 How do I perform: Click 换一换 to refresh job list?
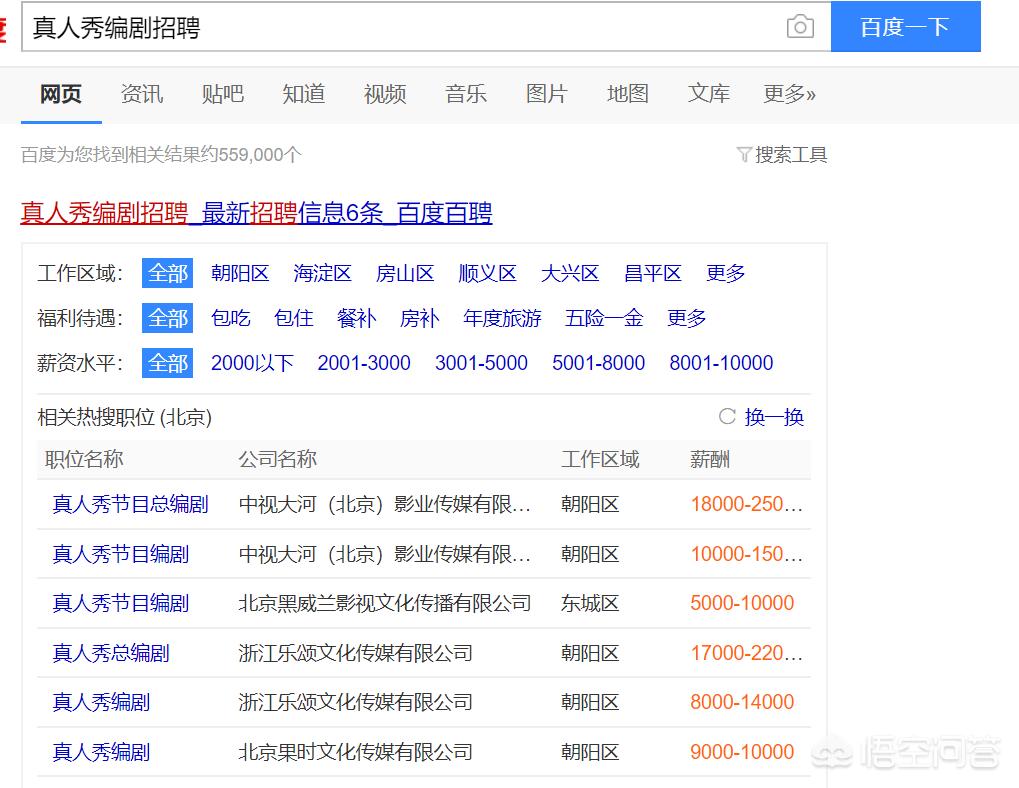(774, 416)
